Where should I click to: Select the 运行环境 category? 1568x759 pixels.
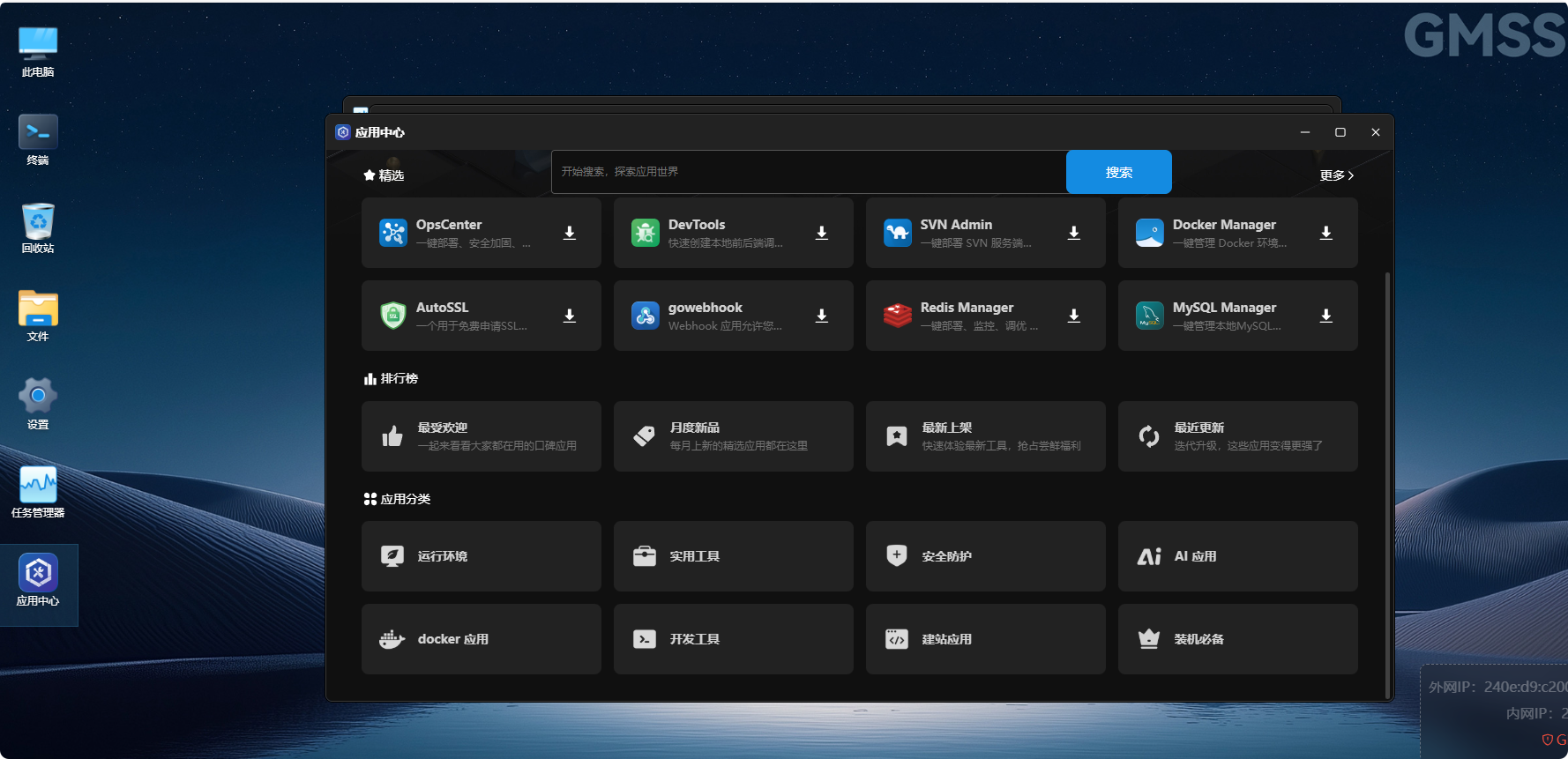point(482,556)
